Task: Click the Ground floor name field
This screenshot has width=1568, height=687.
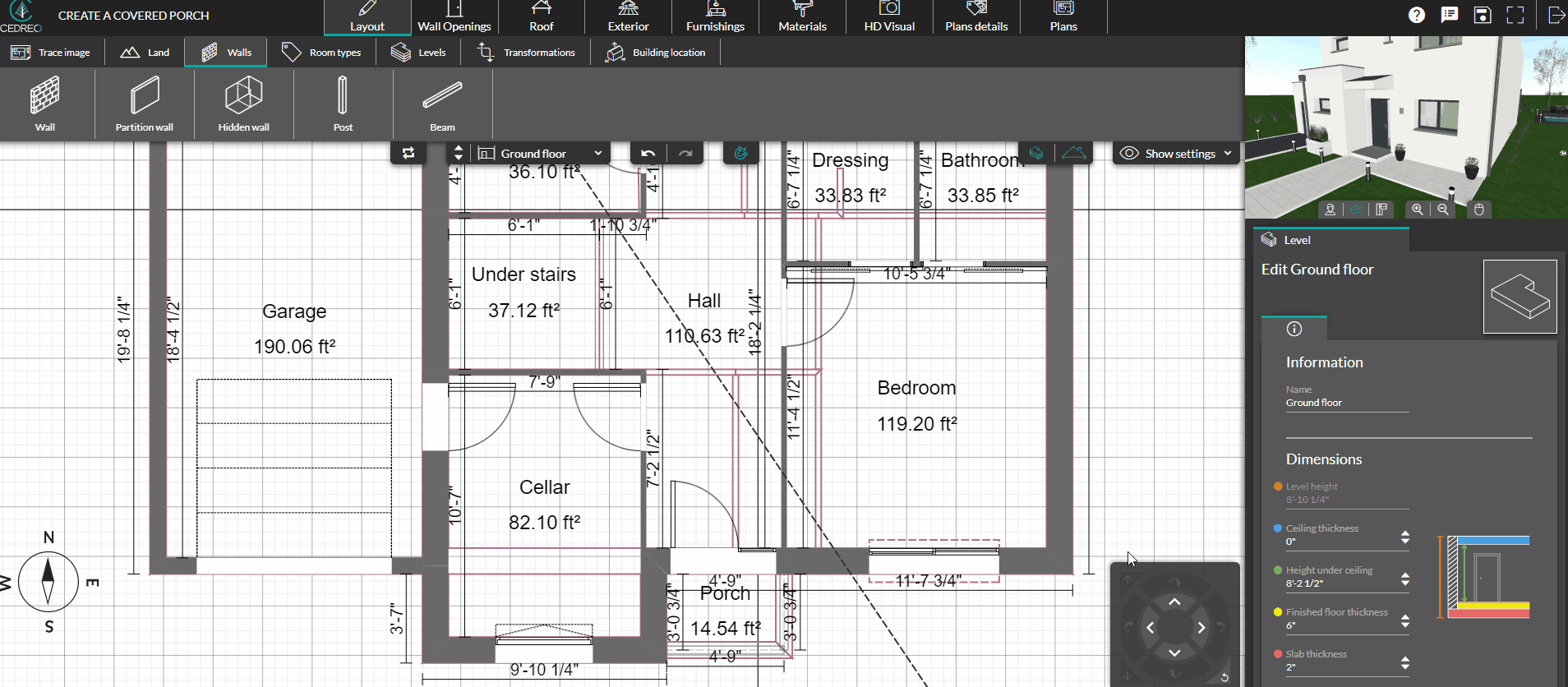Action: [x=1346, y=403]
